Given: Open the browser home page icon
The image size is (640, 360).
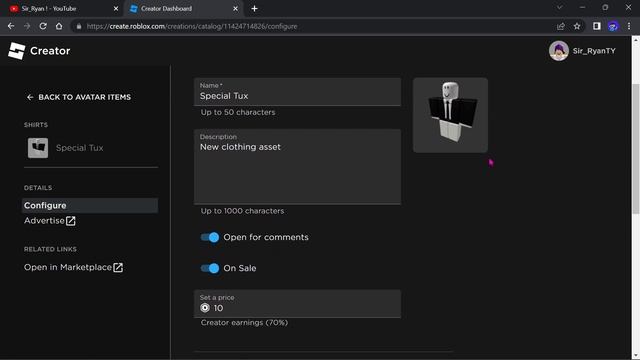Looking at the screenshot, I should (59, 26).
